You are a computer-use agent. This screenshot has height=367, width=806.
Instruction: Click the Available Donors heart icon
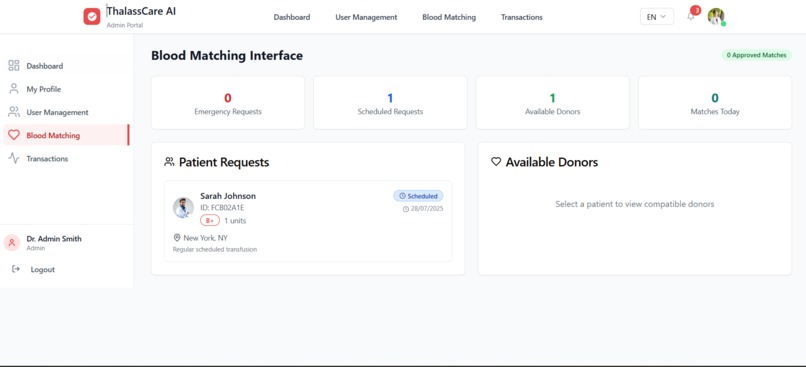click(496, 162)
